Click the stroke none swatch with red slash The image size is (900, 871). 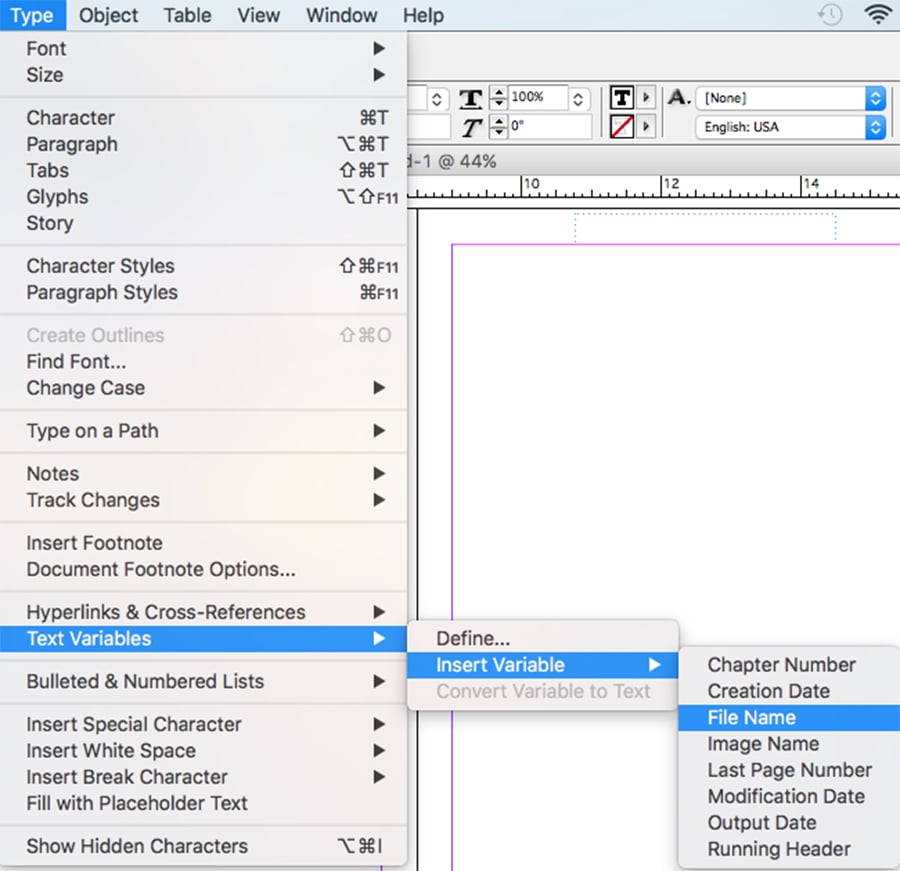622,127
